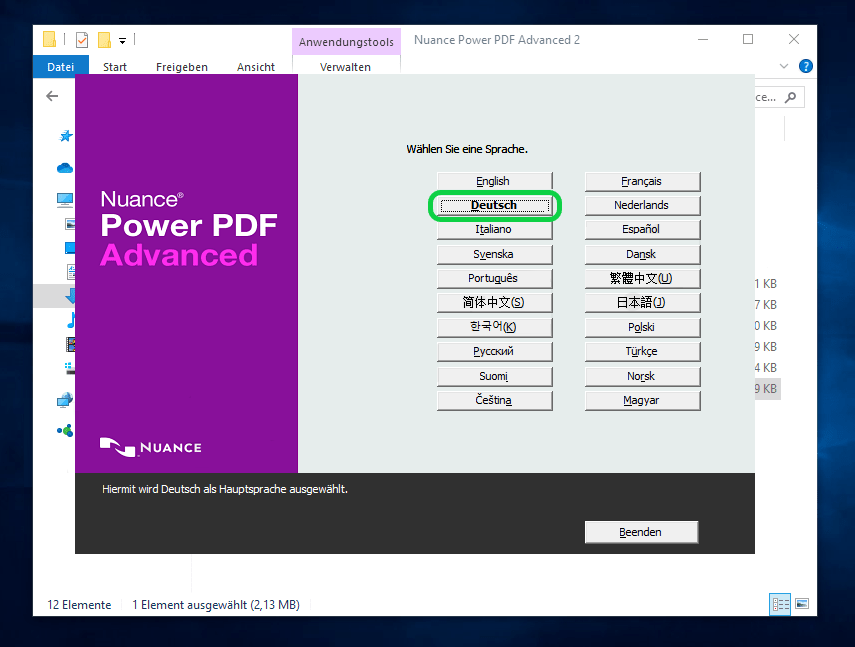The height and width of the screenshot is (647, 855).
Task: Open the Customize Quick Access Toolbar dropdown
Action: (x=123, y=40)
